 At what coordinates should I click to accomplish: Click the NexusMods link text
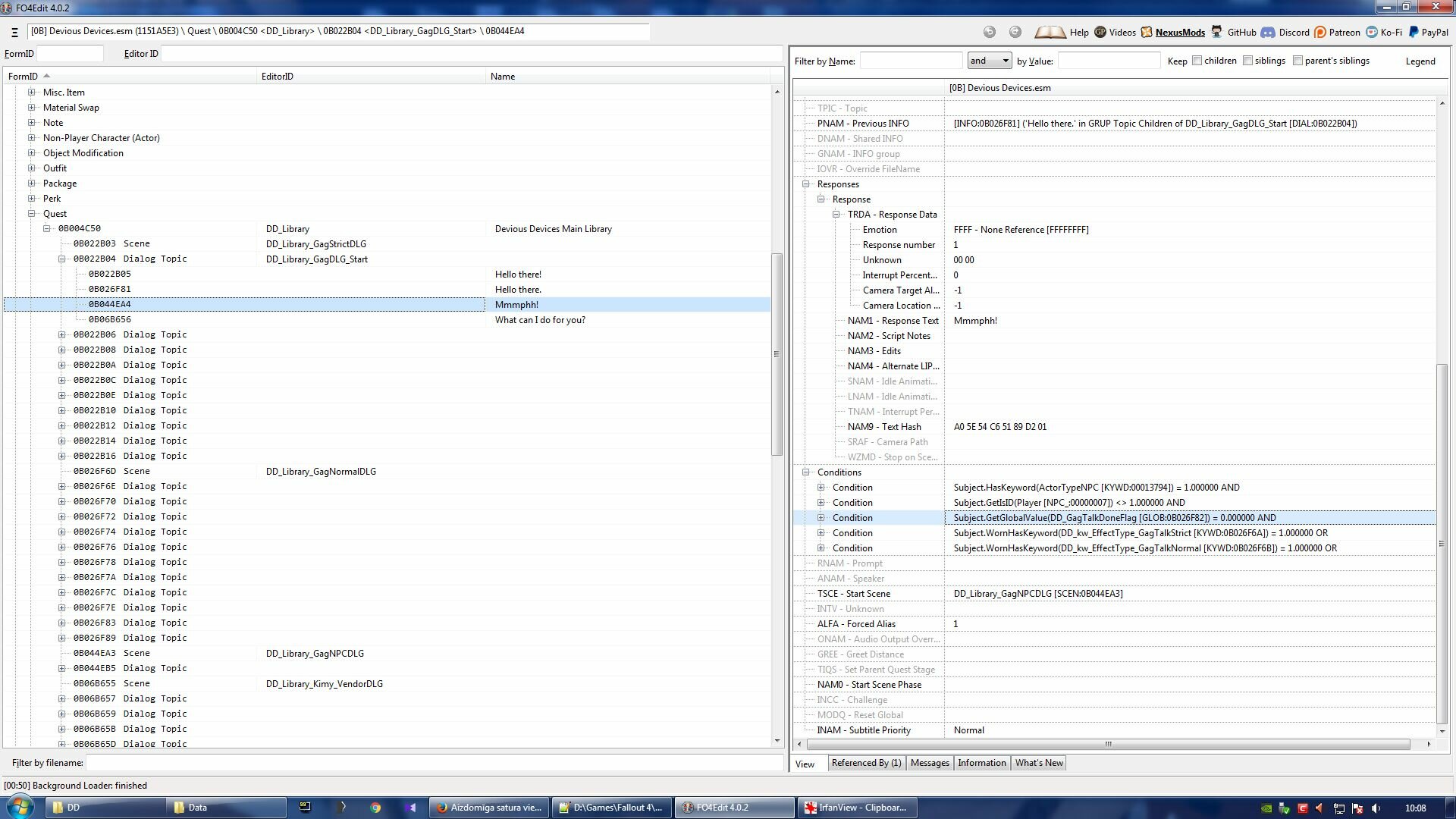[1180, 33]
